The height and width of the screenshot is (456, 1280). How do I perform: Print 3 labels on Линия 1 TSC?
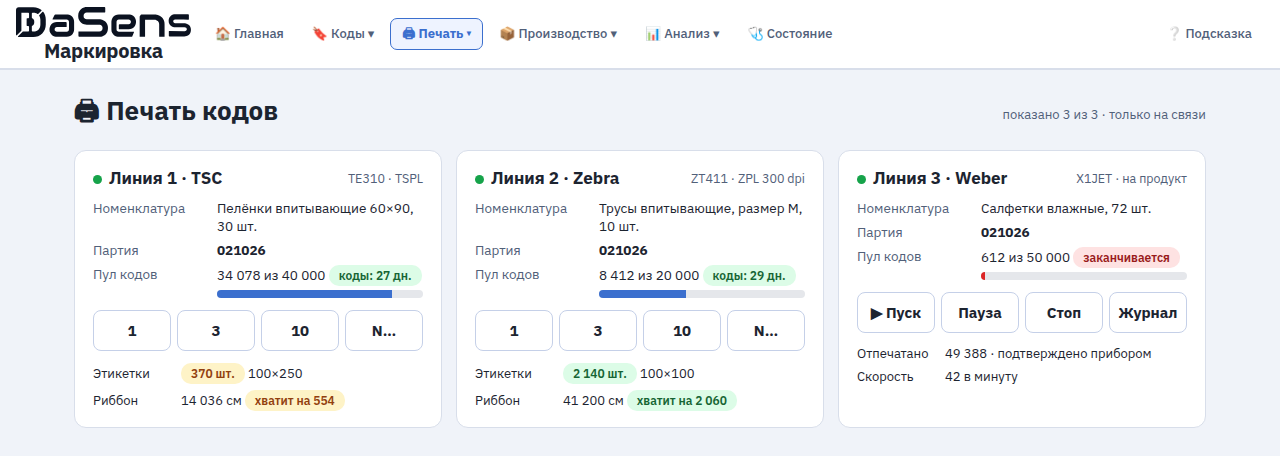point(216,331)
